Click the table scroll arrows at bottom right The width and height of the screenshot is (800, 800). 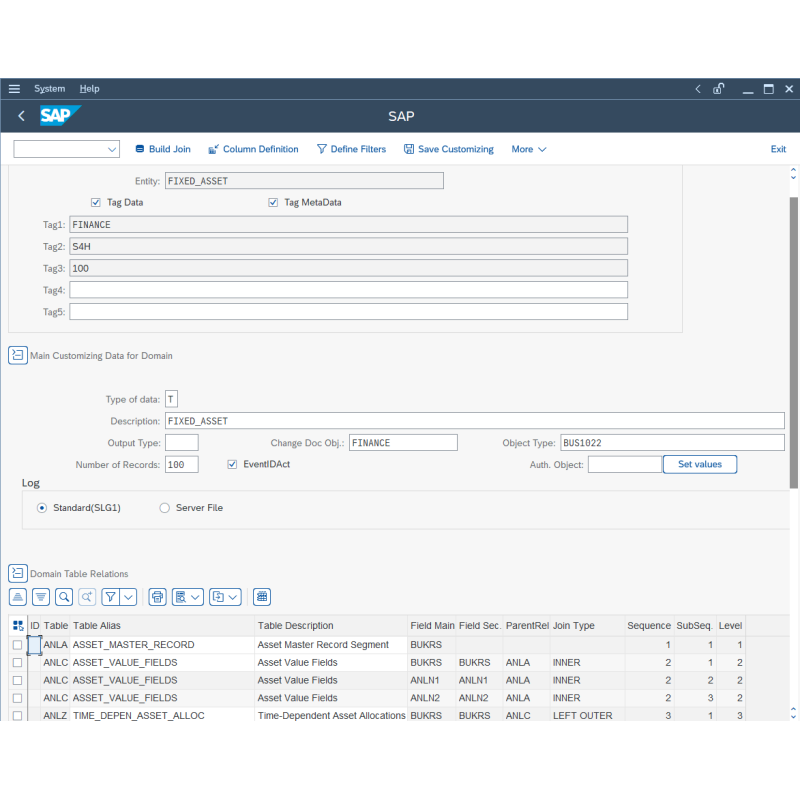[x=793, y=713]
